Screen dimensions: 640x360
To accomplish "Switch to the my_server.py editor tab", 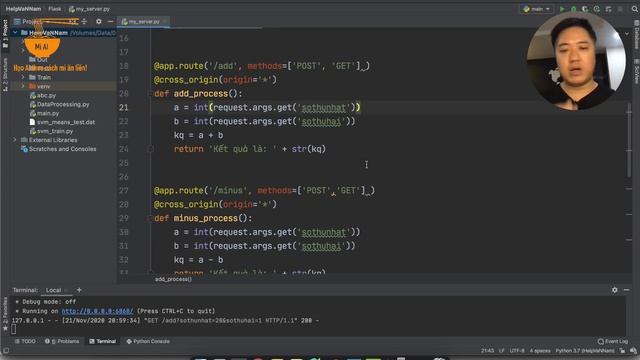I will [x=143, y=21].
